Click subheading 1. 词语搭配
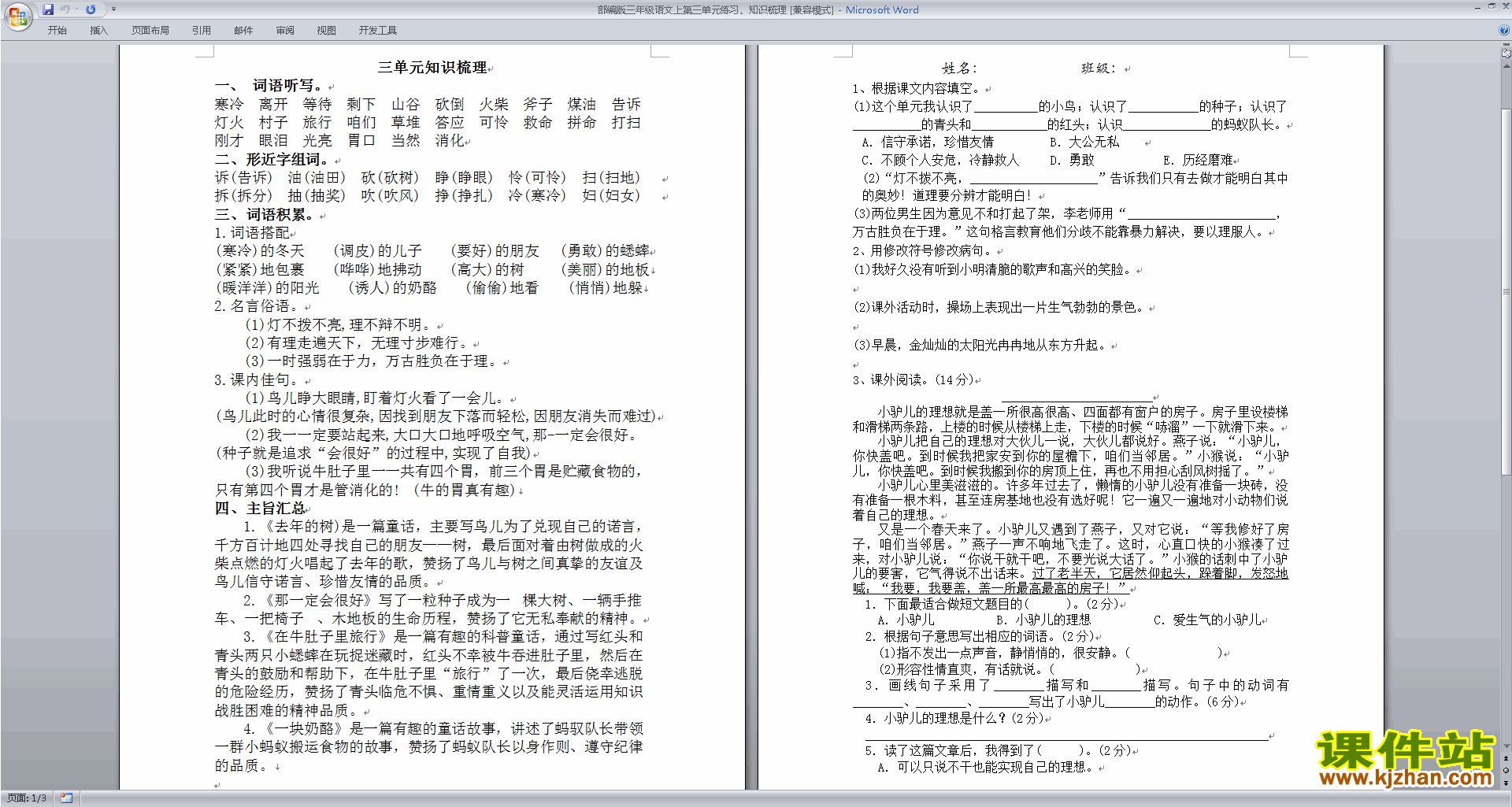 [253, 232]
